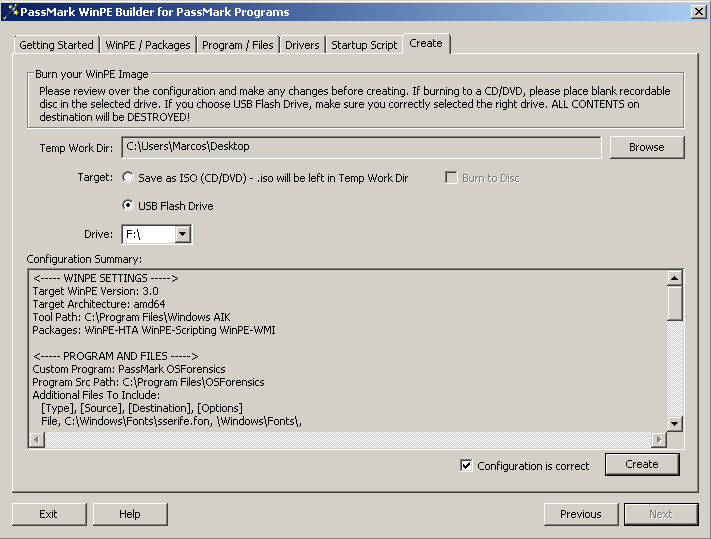This screenshot has height=539, width=711.
Task: Open Help from the bottom bar
Action: click(130, 514)
